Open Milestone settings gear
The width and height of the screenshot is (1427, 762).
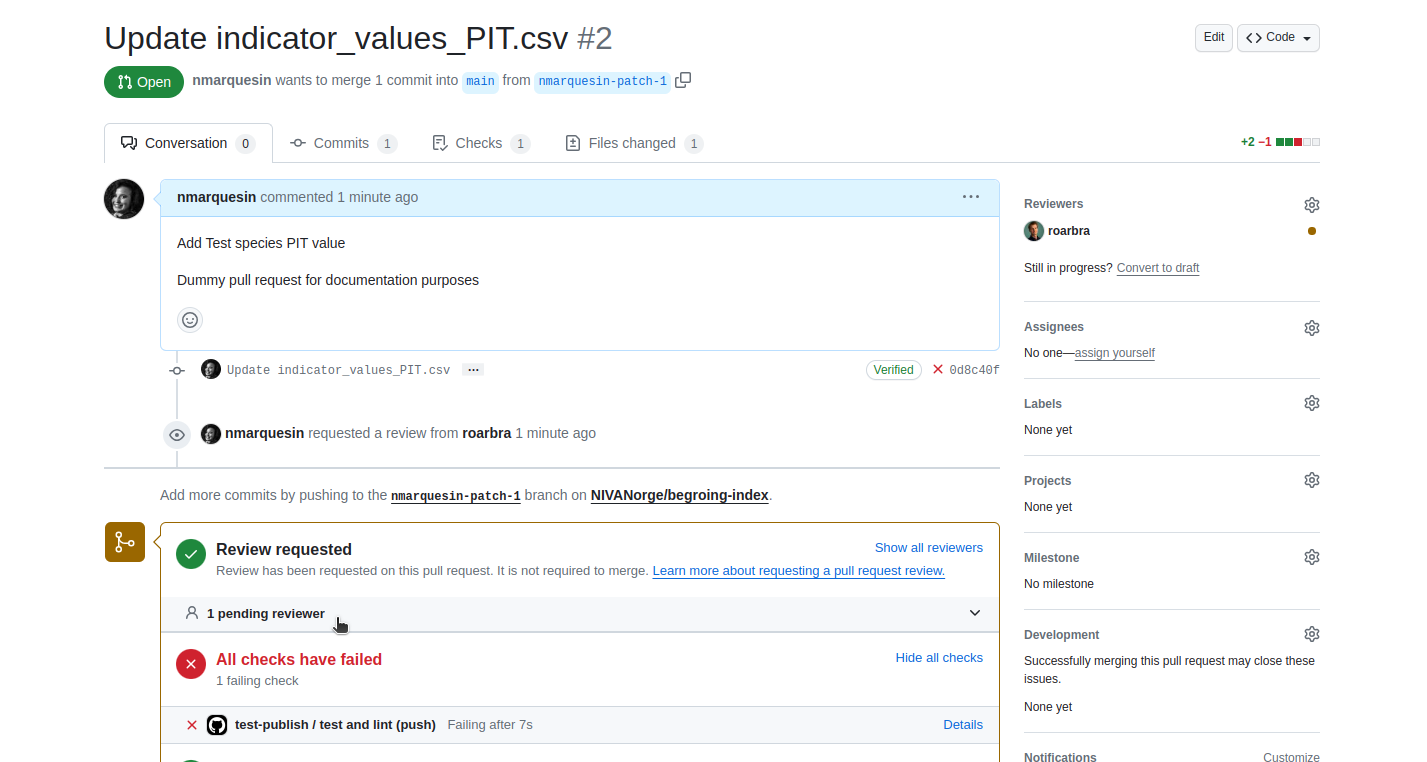pyautogui.click(x=1312, y=557)
